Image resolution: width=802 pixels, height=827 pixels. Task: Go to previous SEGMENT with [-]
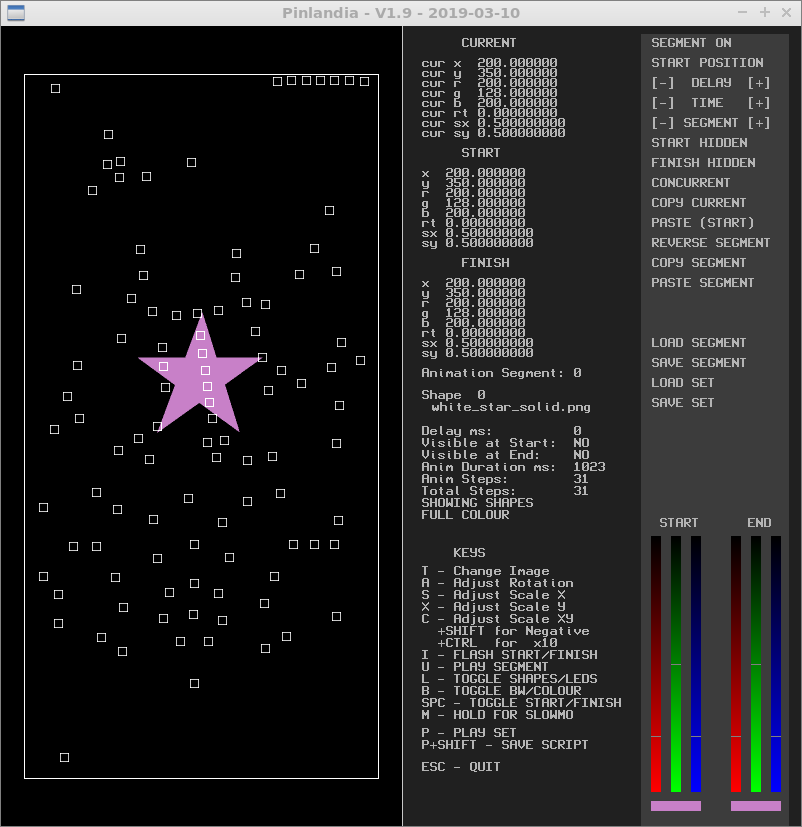[x=662, y=123]
